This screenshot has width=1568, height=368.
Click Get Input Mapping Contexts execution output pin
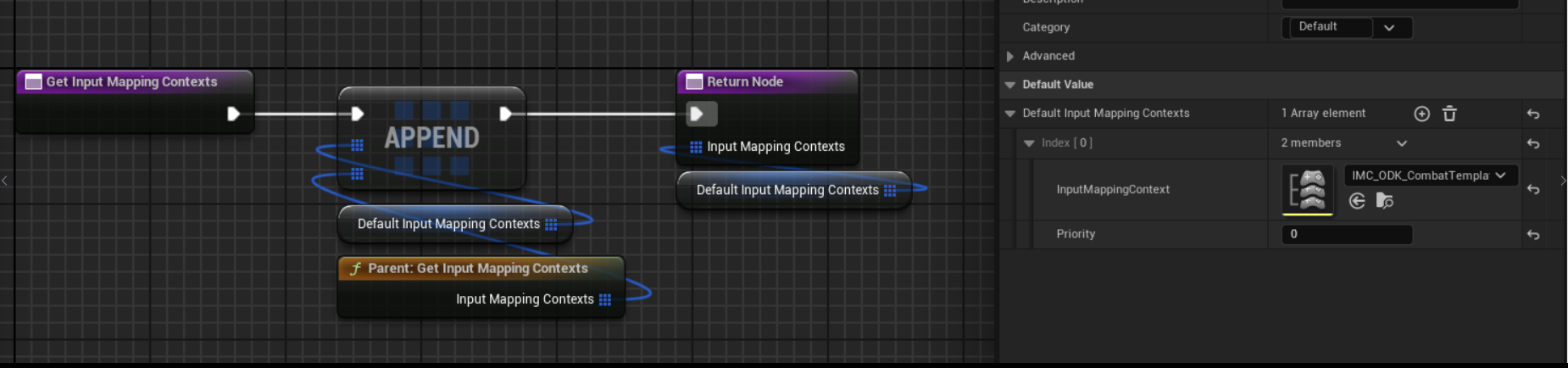(x=233, y=114)
